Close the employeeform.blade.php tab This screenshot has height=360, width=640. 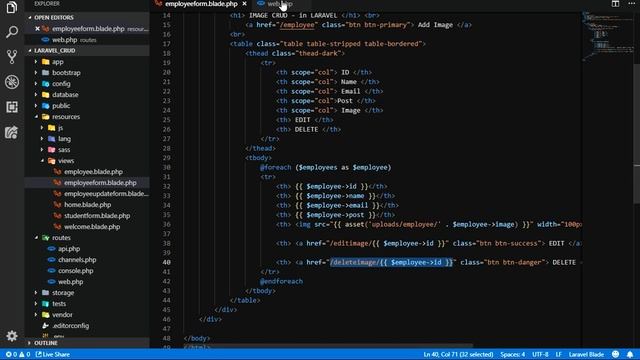click(244, 4)
